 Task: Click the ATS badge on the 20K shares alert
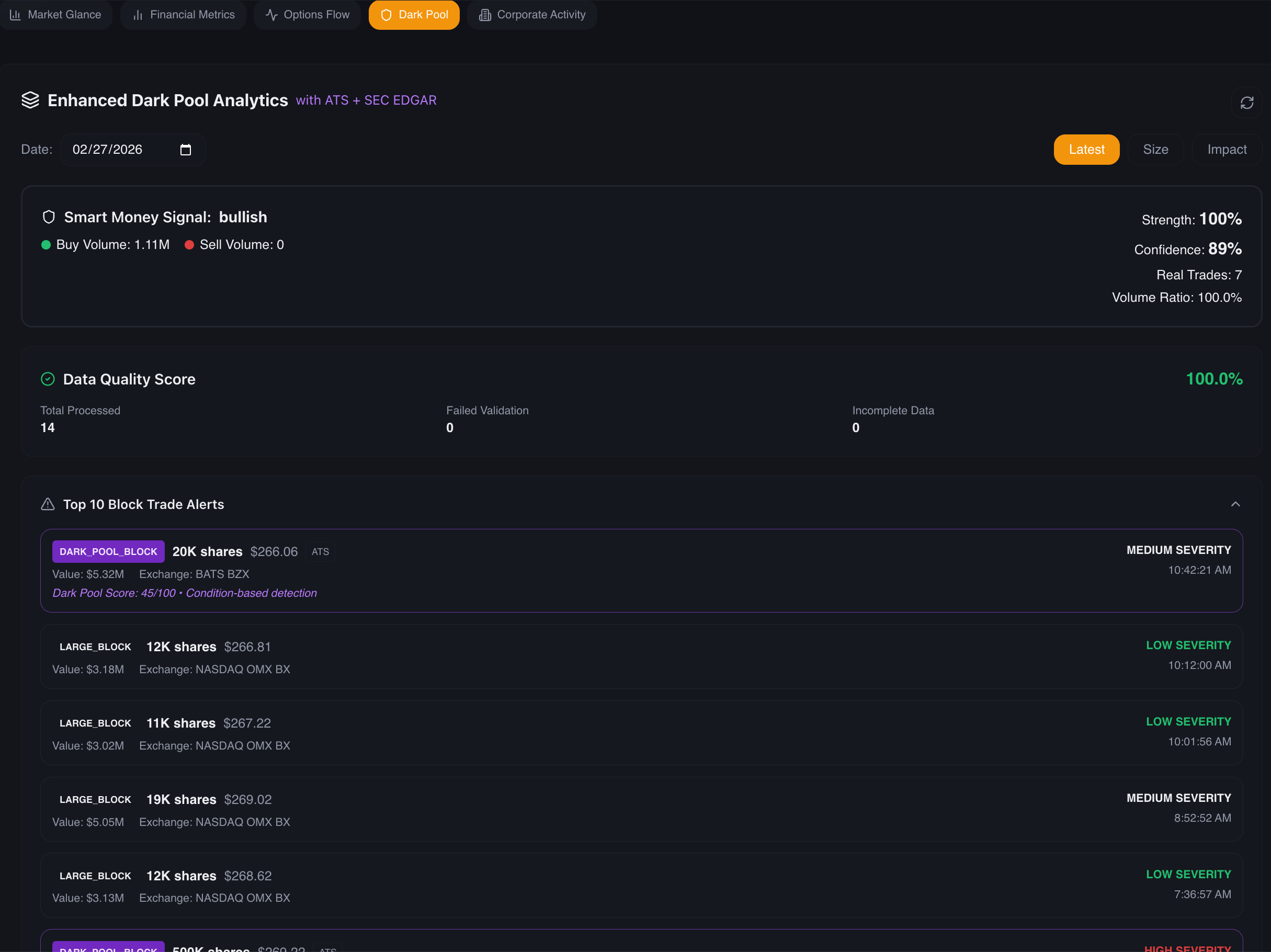point(320,551)
